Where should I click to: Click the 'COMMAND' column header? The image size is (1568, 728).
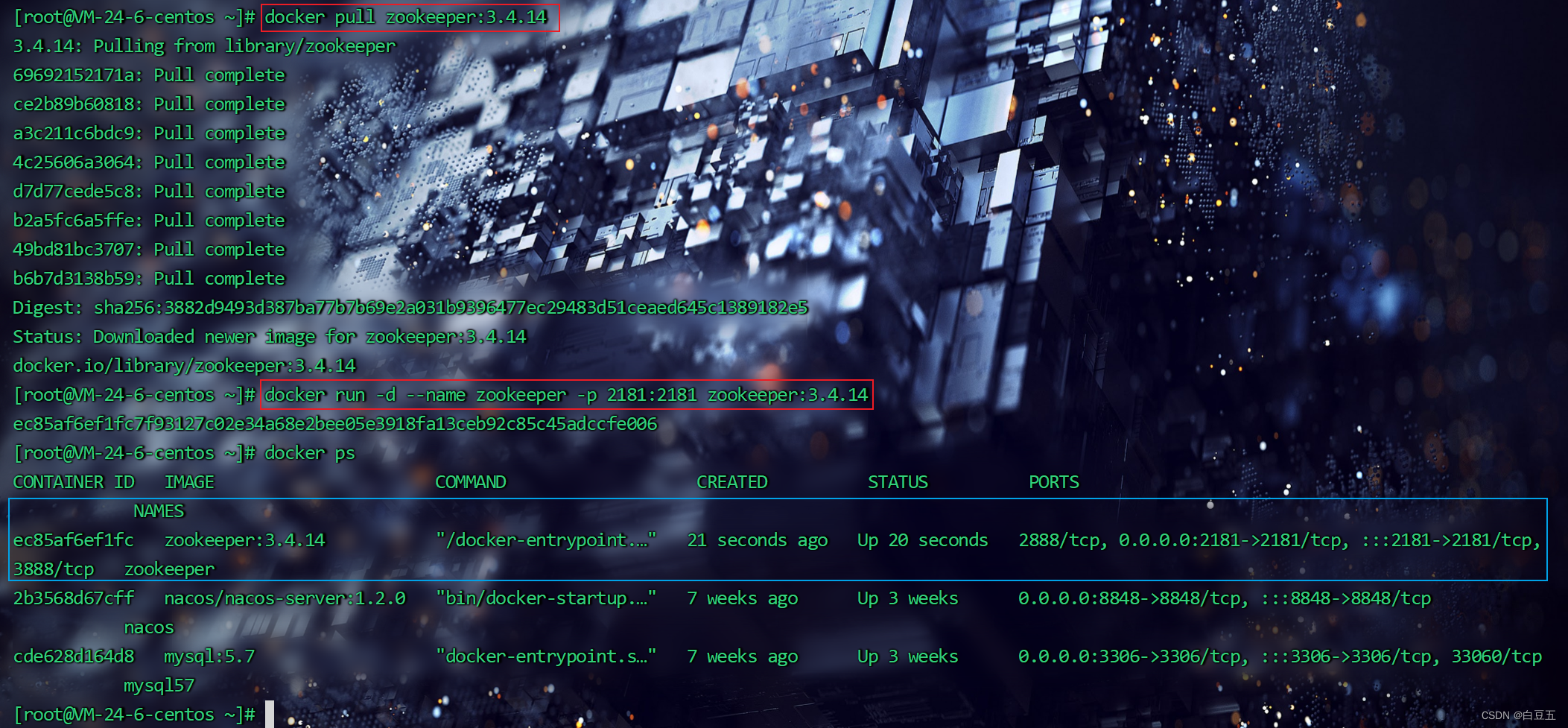(x=471, y=482)
